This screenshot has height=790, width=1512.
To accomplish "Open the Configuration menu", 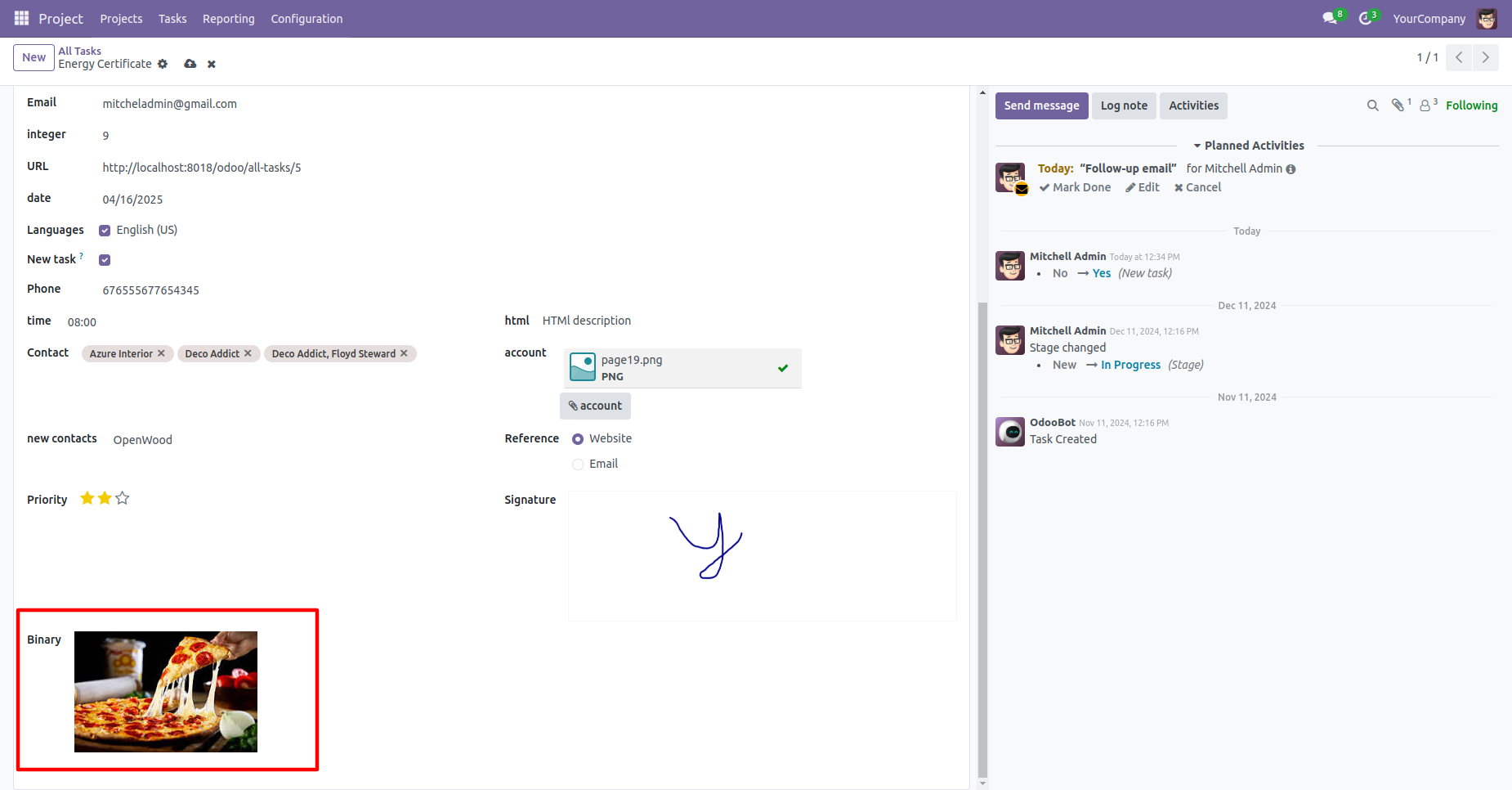I will (306, 19).
